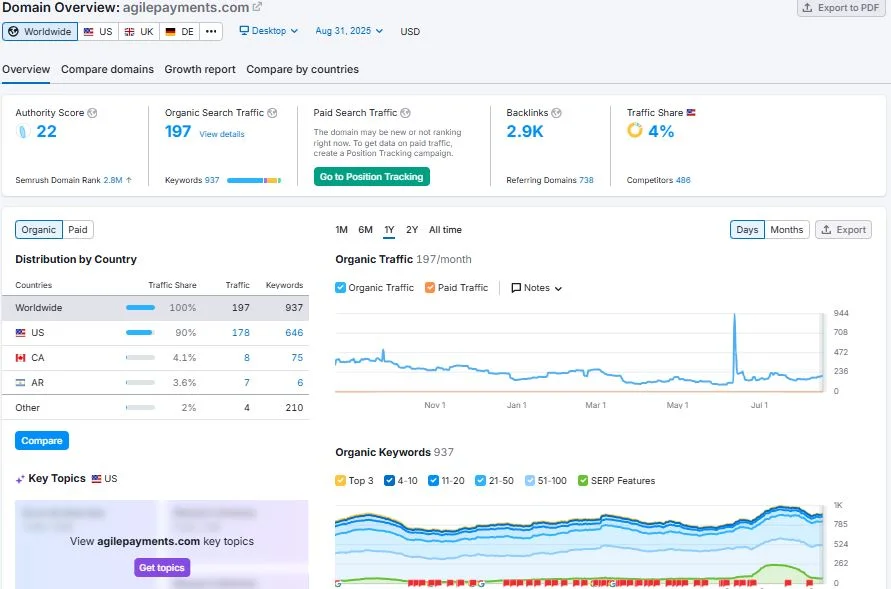
Task: Click CA keywords value 75
Action: (297, 357)
